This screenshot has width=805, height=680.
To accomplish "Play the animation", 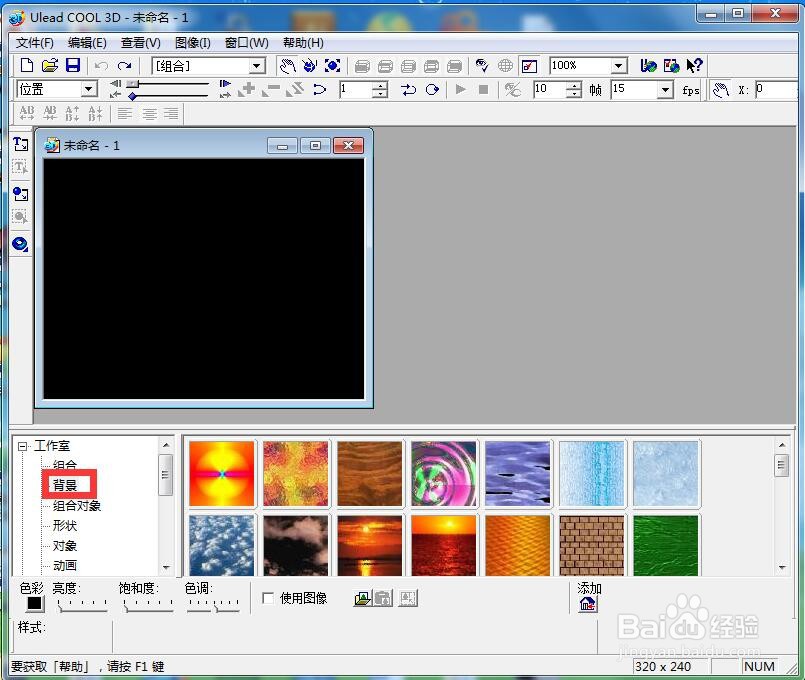I will pyautogui.click(x=461, y=89).
